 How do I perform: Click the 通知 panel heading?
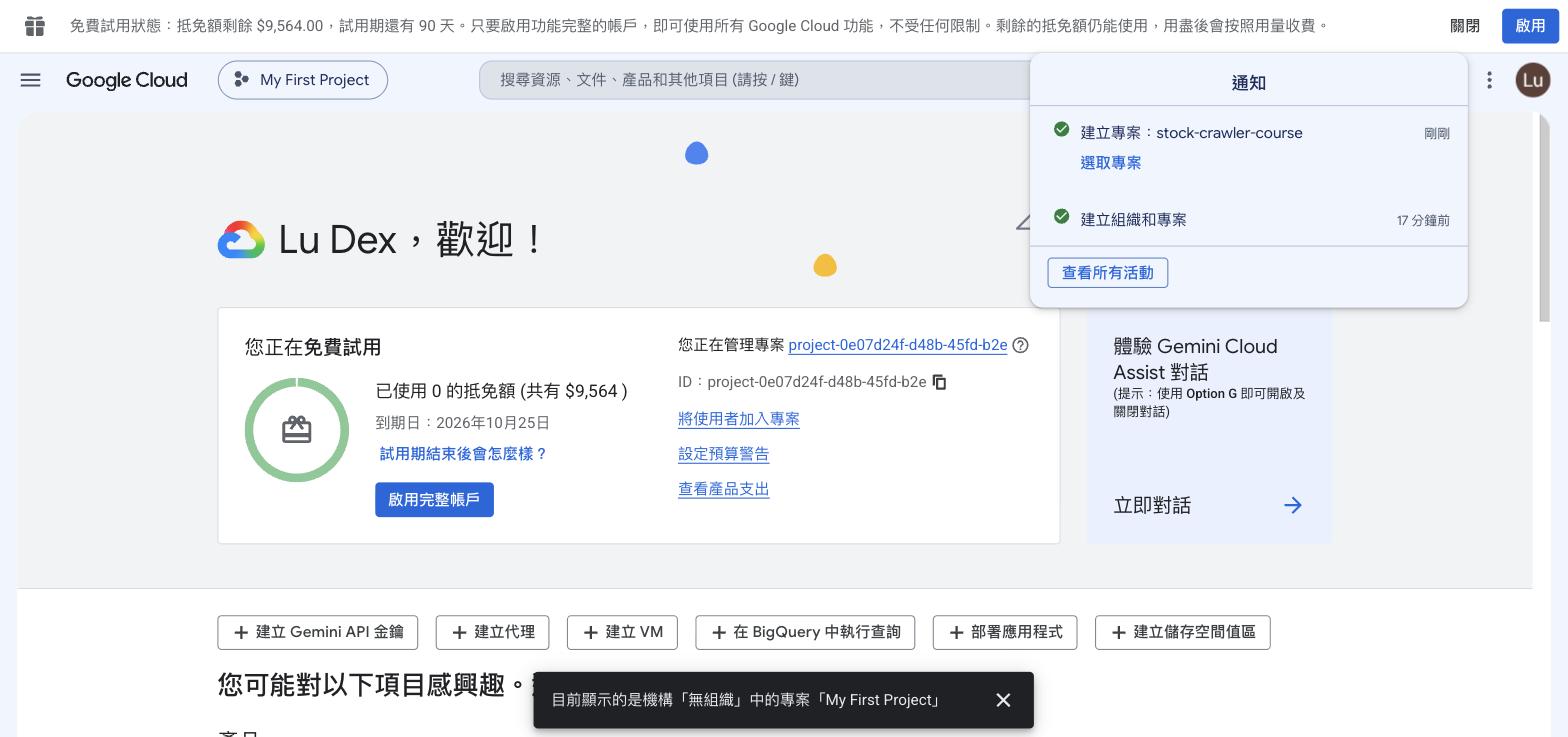click(x=1248, y=83)
